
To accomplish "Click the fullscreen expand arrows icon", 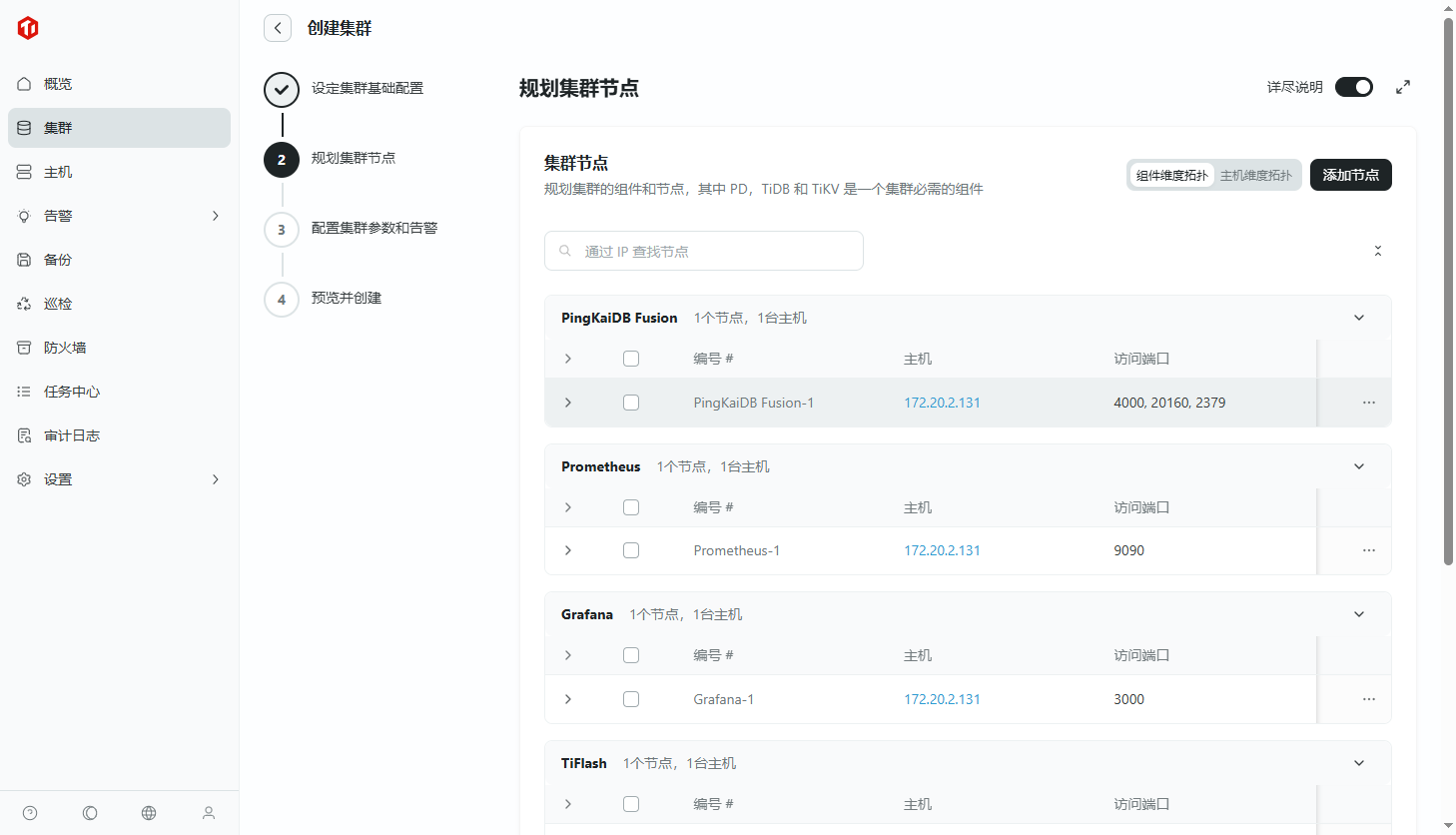I will tap(1403, 87).
